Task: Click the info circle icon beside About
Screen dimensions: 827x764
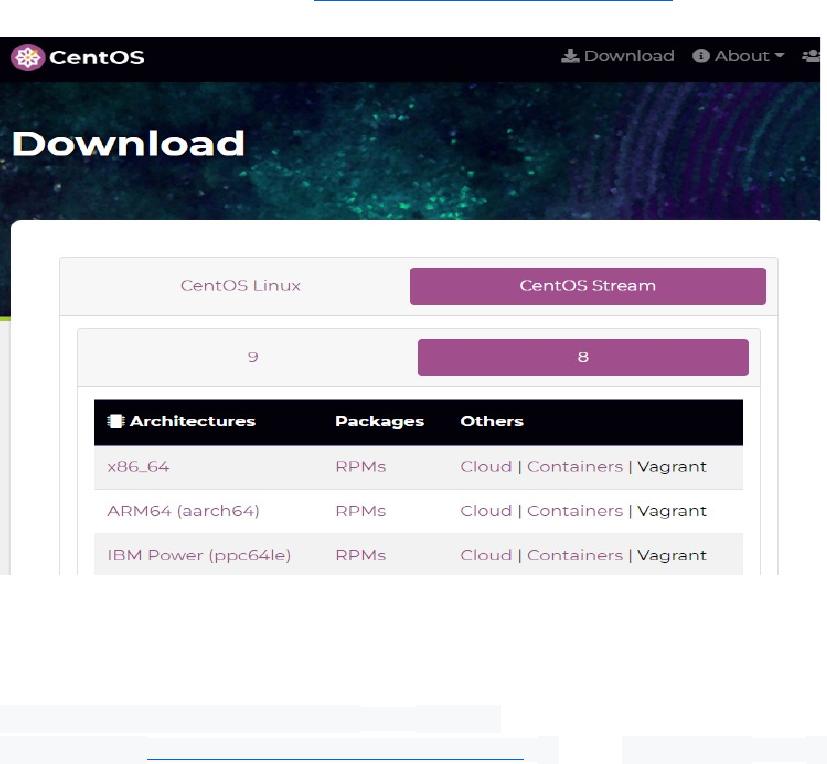Action: point(700,56)
